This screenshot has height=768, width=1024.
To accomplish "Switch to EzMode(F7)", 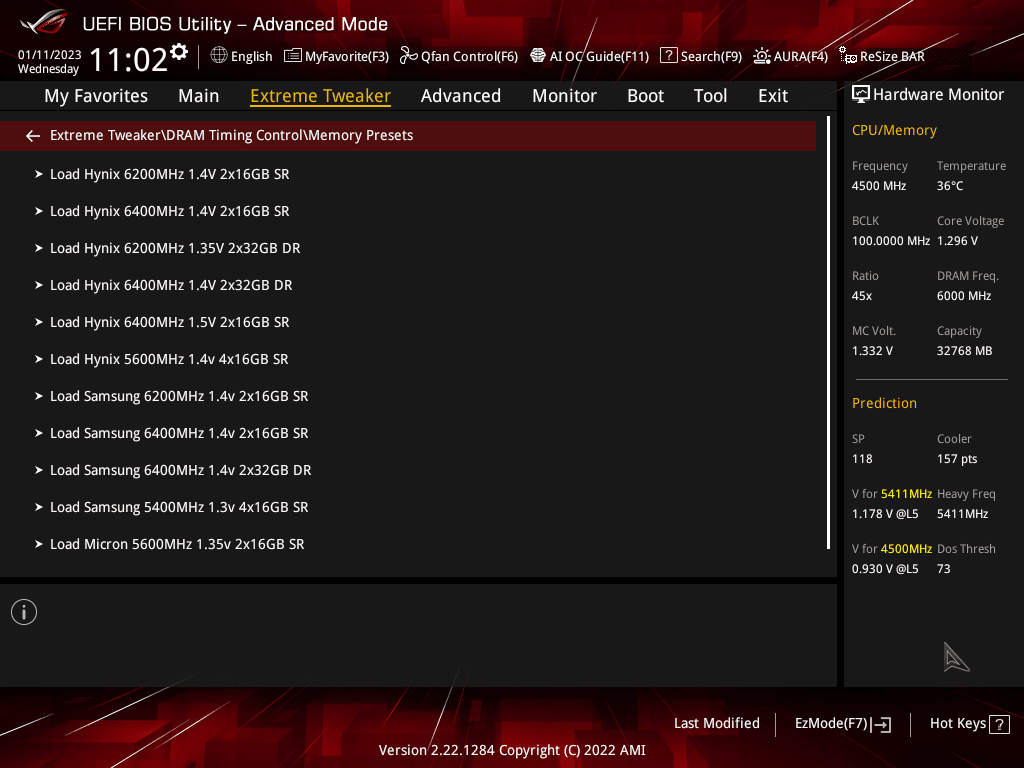I will coord(842,724).
